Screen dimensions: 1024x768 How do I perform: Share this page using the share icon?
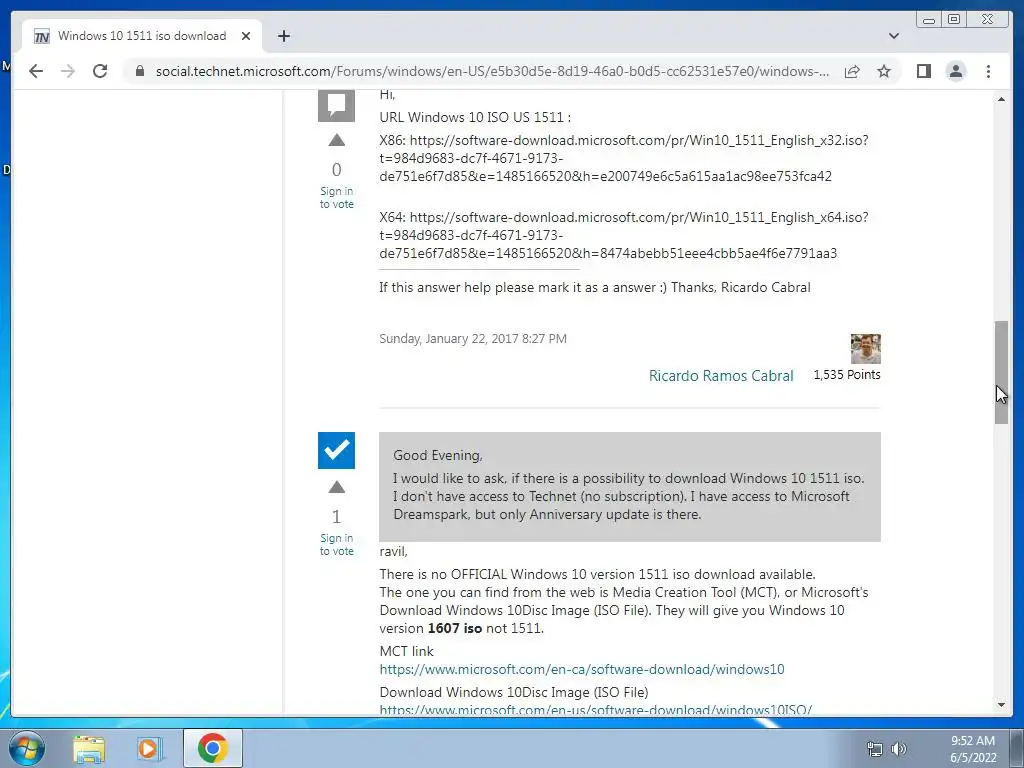[852, 71]
